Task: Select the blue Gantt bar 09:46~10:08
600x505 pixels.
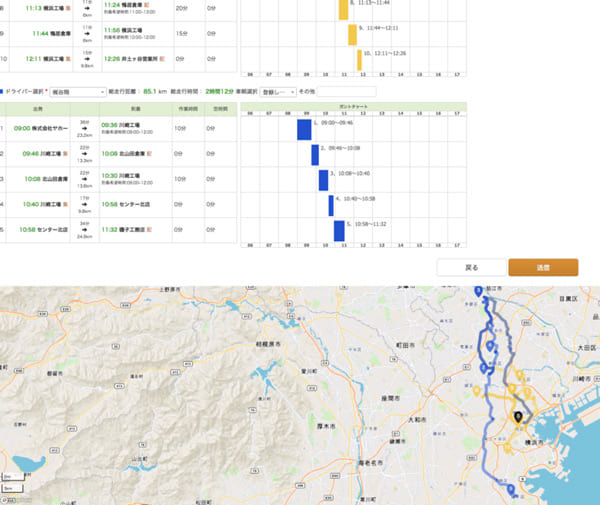Action: (x=315, y=155)
